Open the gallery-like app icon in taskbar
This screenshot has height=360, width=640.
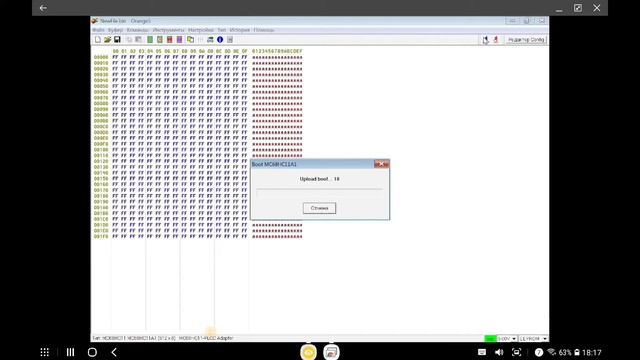(x=331, y=352)
